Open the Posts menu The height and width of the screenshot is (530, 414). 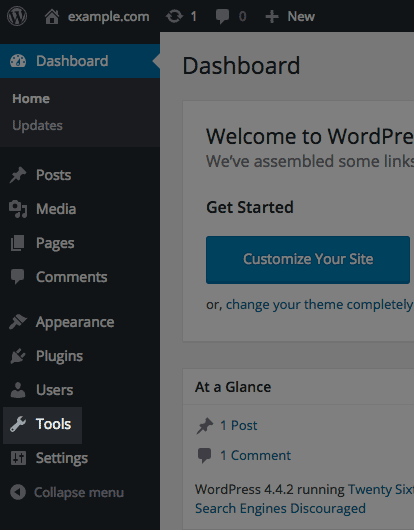pos(53,175)
